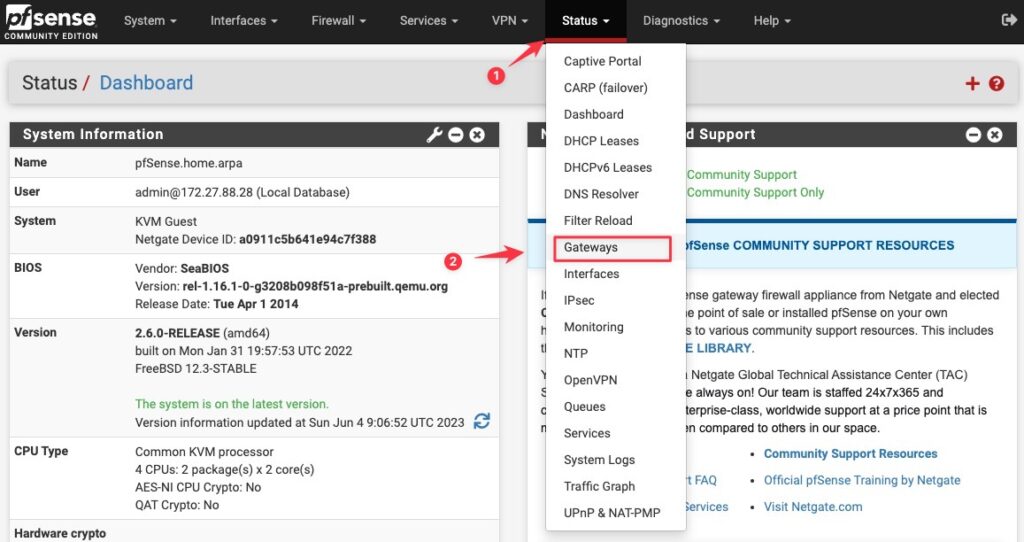The height and width of the screenshot is (542, 1024).
Task: Close the Netgate Services And Support widget
Action: pyautogui.click(x=995, y=135)
